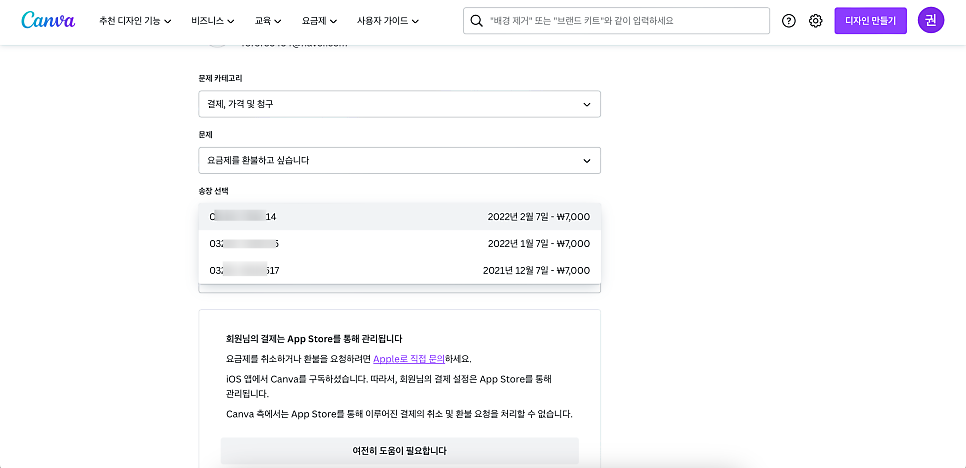Click the help question mark icon
The height and width of the screenshot is (468, 966).
click(789, 21)
